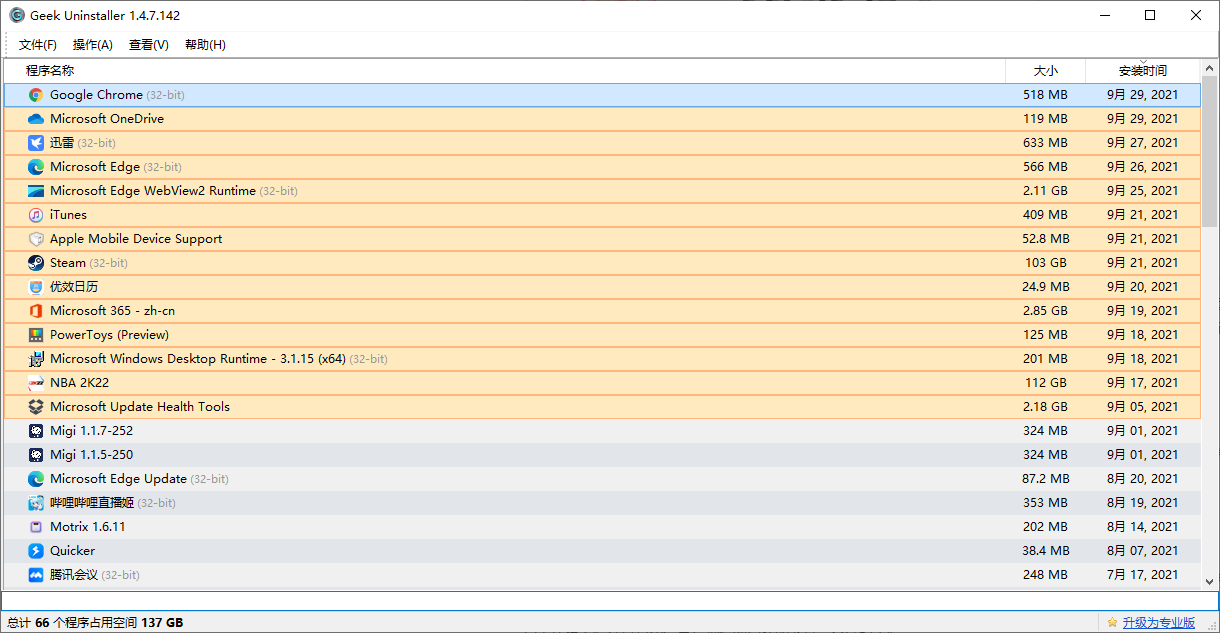The width and height of the screenshot is (1220, 633).
Task: Select the 腾讯会议 program name
Action: (x=74, y=575)
